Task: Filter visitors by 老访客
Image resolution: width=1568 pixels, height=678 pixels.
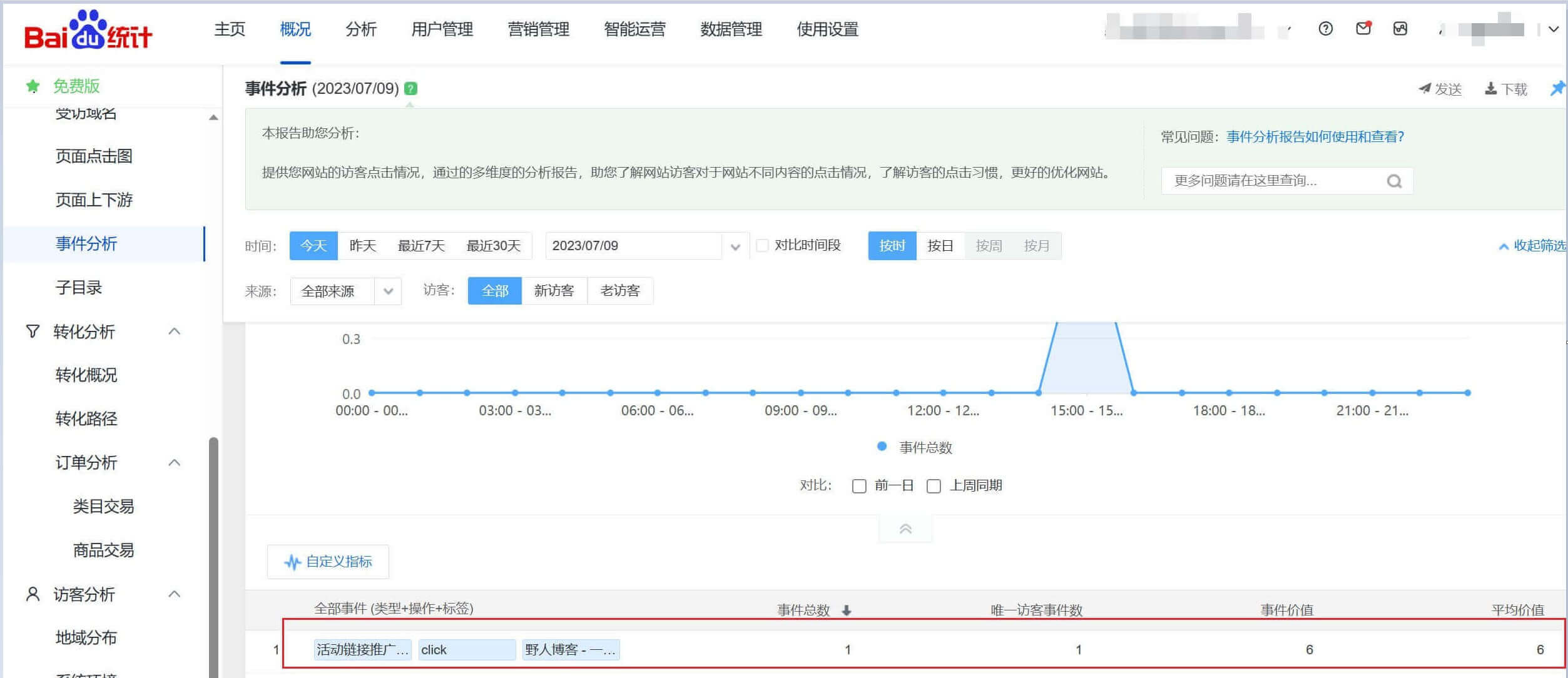Action: (x=620, y=291)
